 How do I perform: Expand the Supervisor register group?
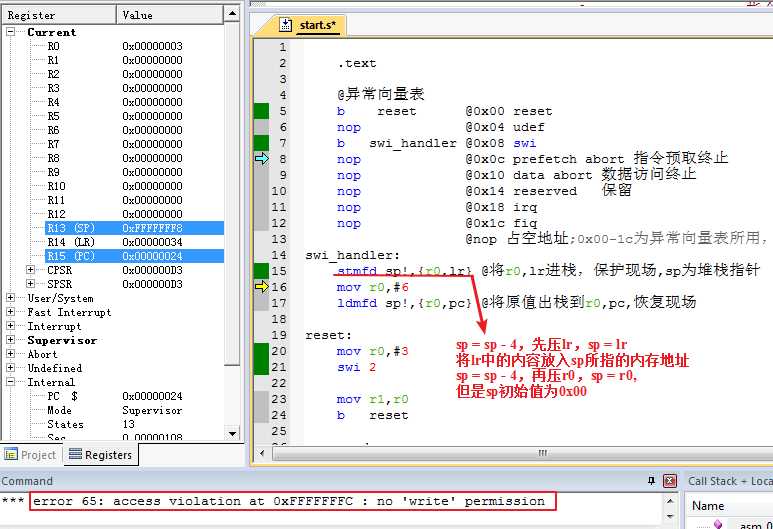[10, 340]
